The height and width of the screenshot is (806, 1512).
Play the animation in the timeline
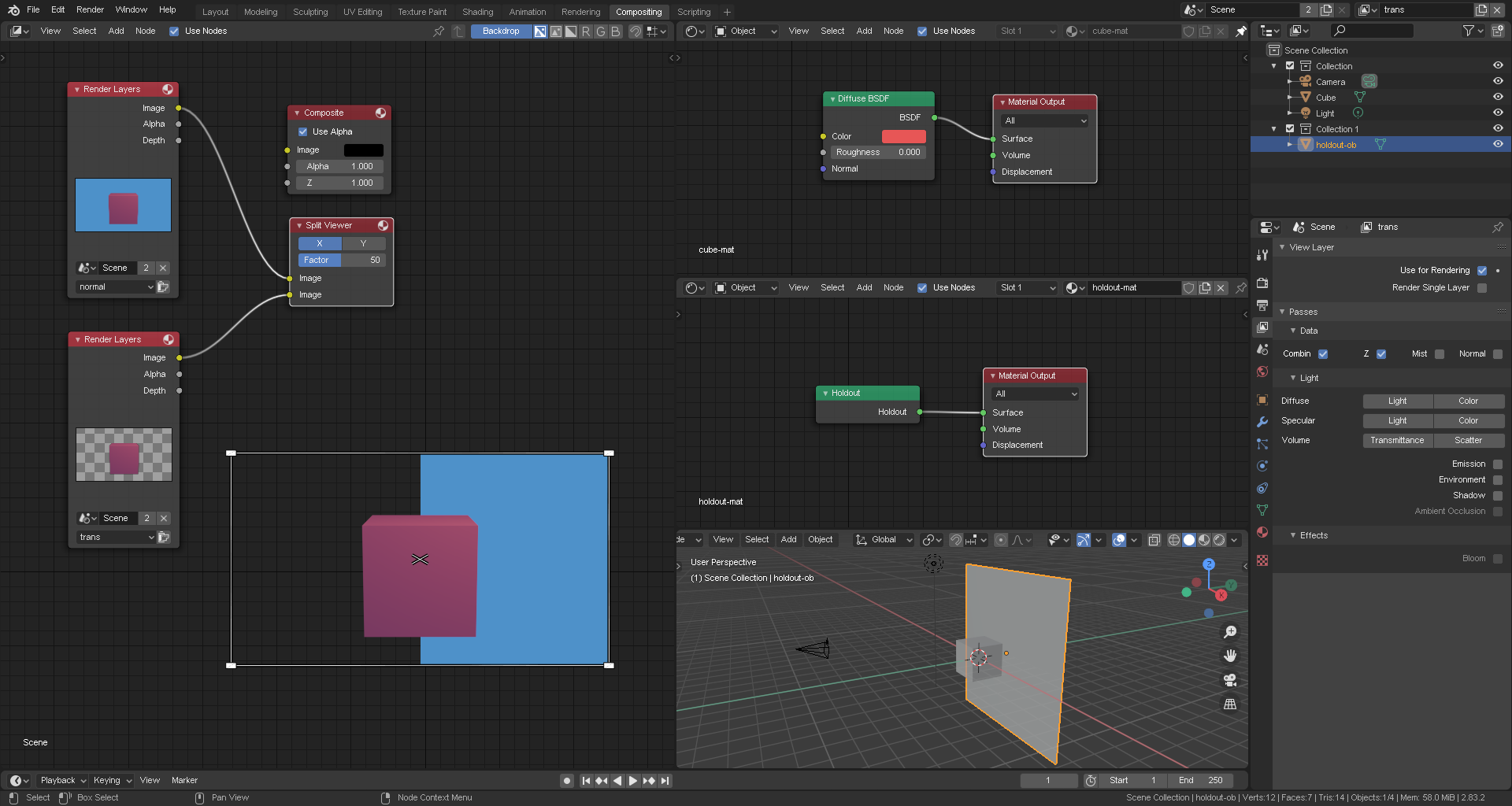(633, 781)
